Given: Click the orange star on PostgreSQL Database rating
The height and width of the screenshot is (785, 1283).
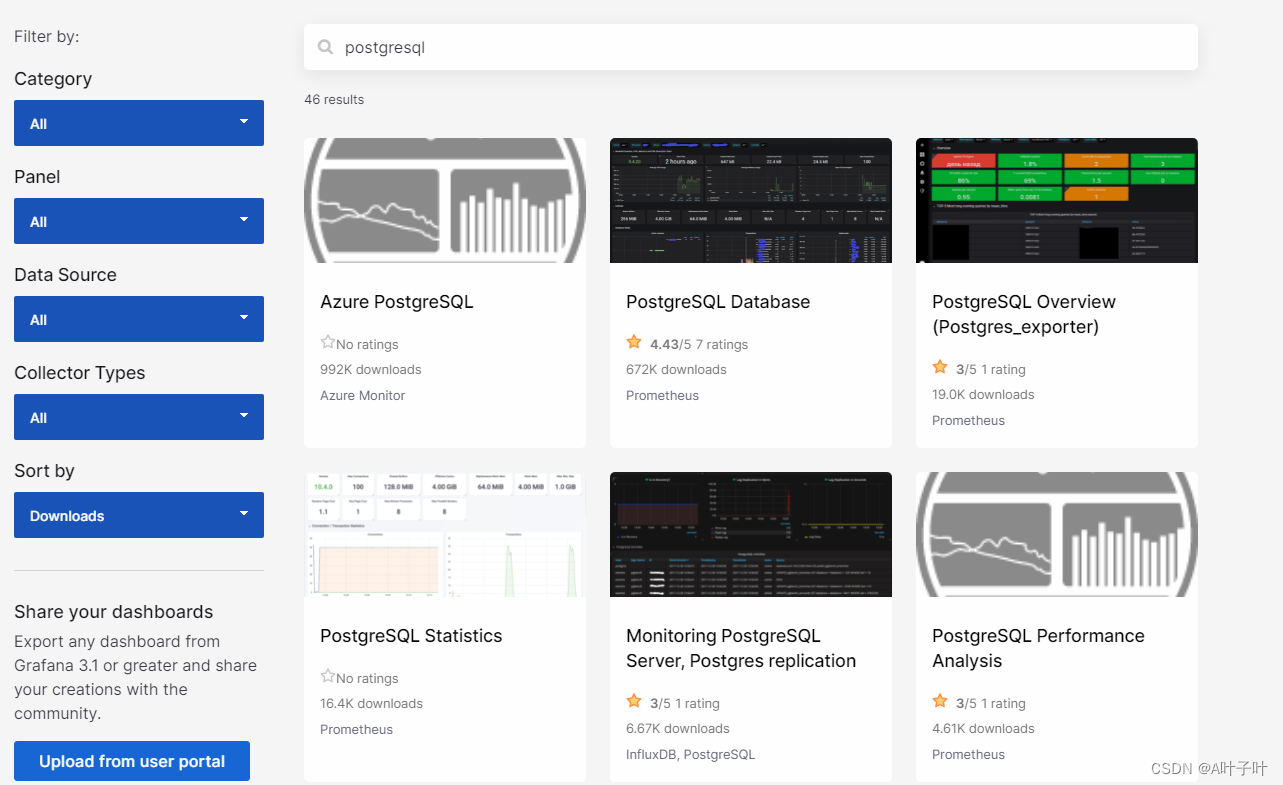Looking at the screenshot, I should [x=633, y=343].
